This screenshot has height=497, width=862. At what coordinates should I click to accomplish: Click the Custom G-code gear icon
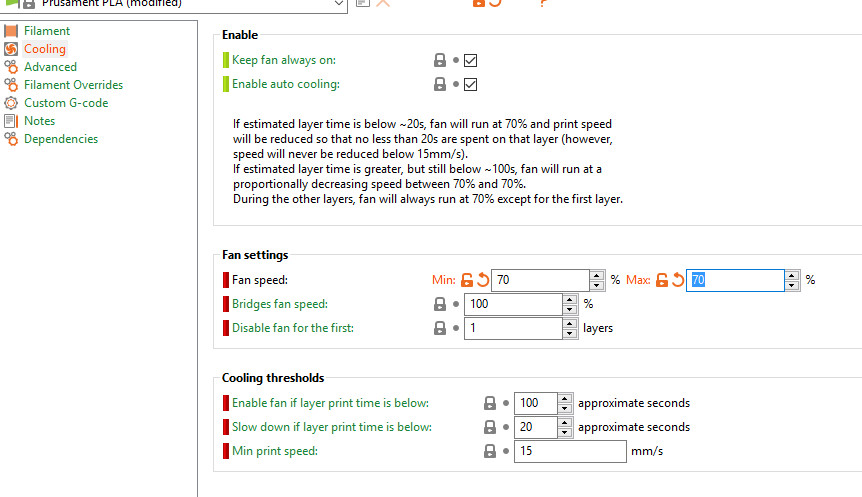[11, 103]
